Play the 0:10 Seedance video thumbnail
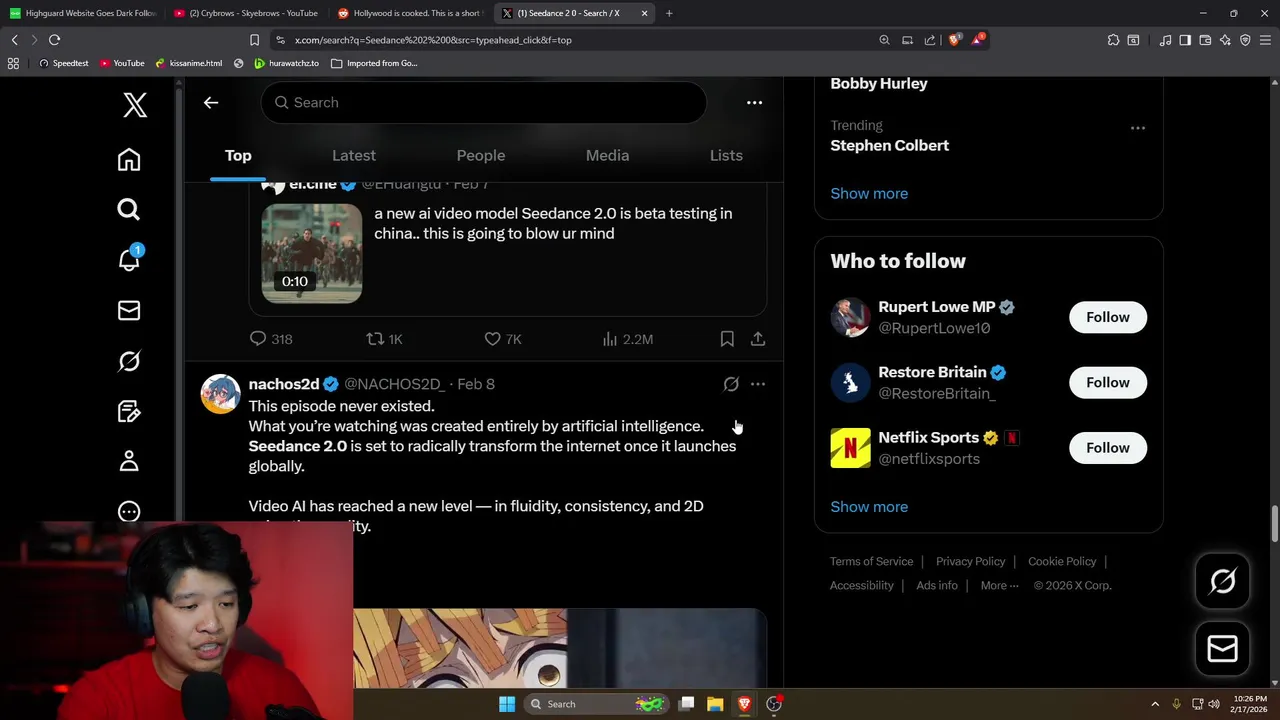Viewport: 1280px width, 720px height. tap(312, 253)
